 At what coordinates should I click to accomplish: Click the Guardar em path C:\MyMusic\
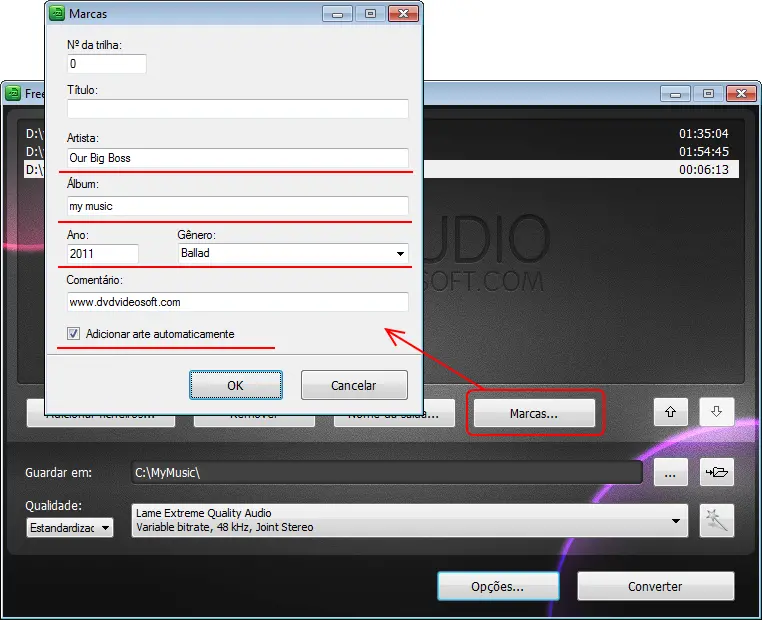coord(387,472)
